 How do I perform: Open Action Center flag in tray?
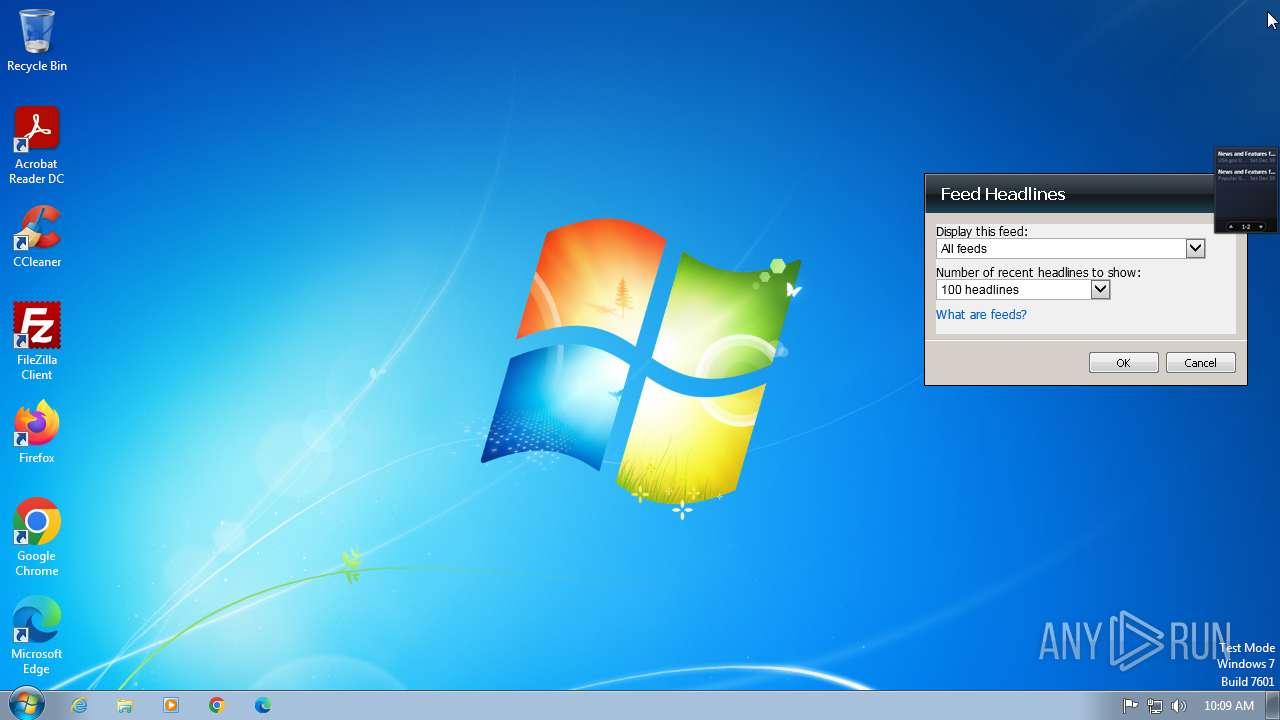tap(1131, 705)
